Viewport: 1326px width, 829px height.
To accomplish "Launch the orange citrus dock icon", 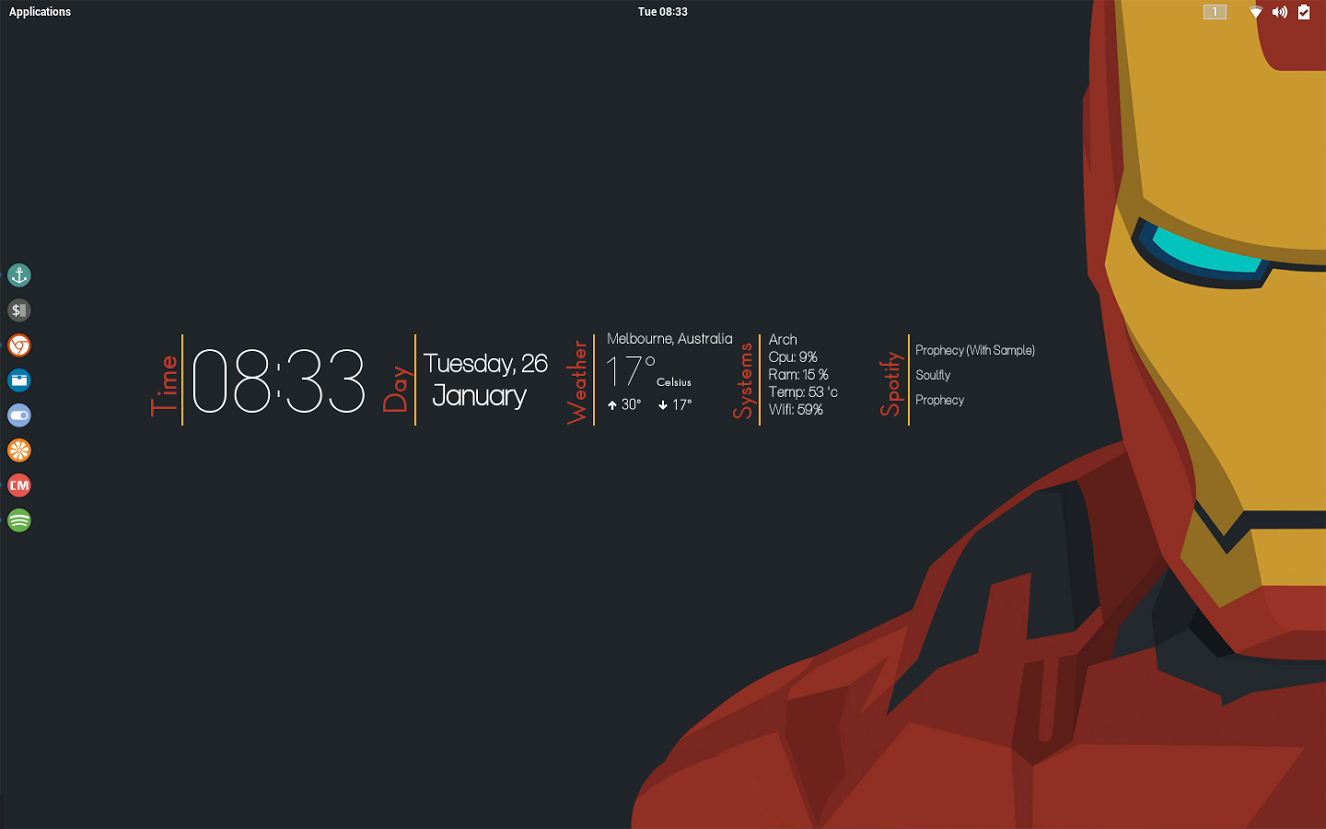I will (x=19, y=450).
